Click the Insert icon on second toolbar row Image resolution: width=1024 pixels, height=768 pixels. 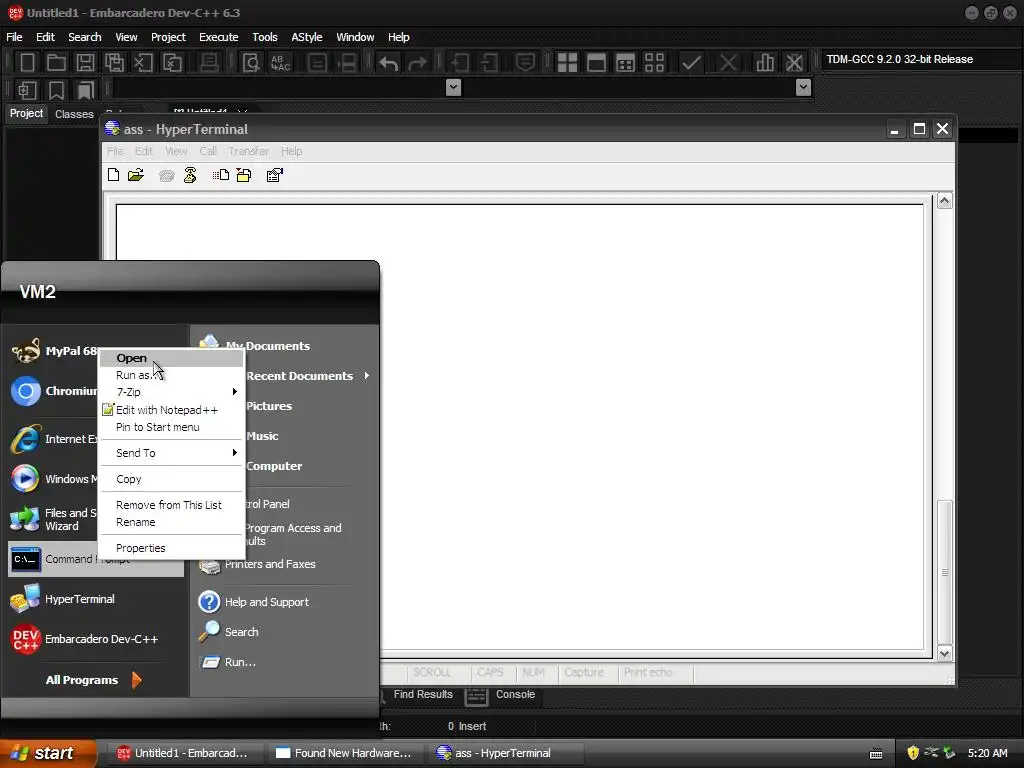tap(27, 90)
